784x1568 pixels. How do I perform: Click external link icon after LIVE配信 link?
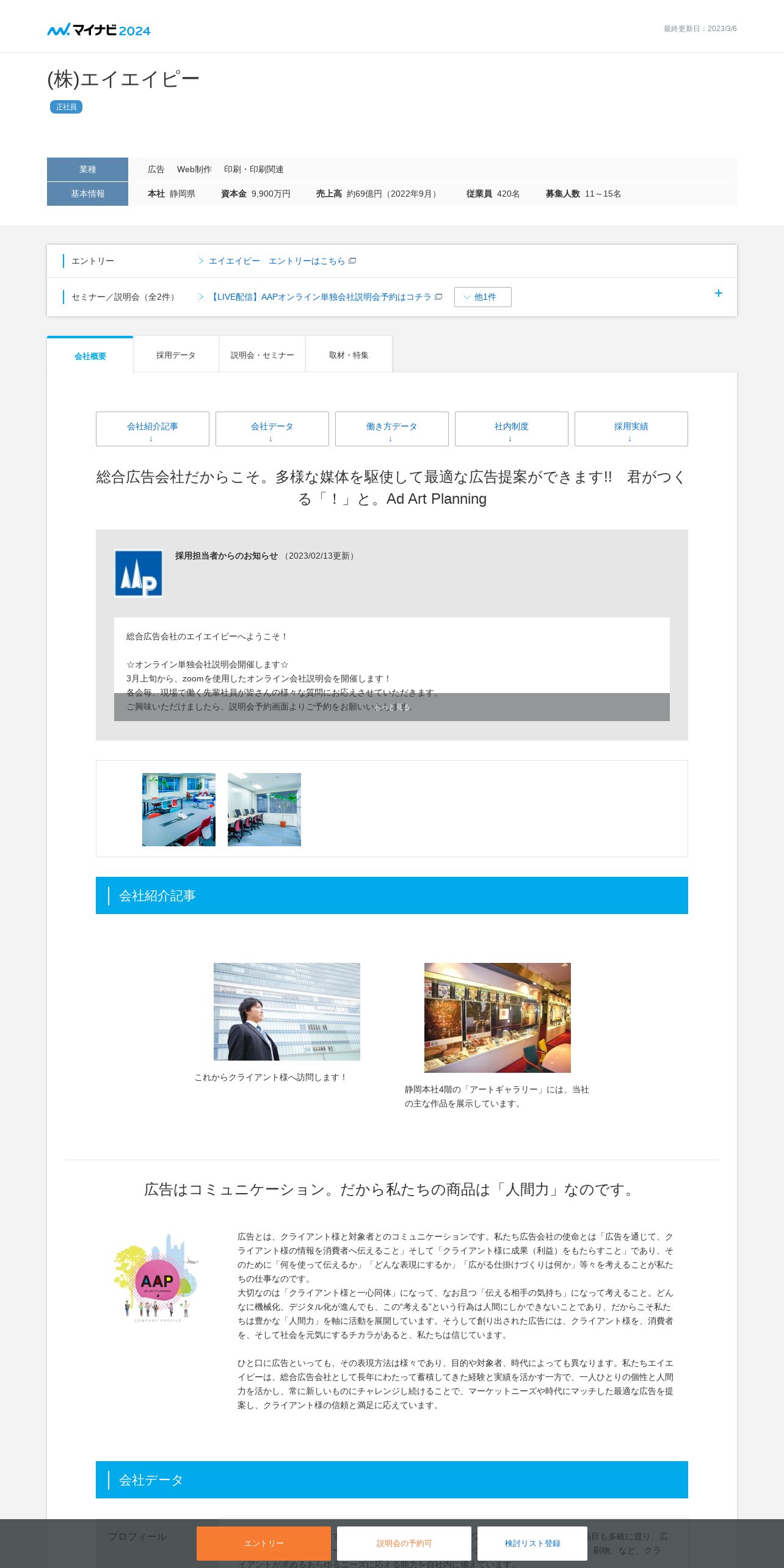point(438,297)
